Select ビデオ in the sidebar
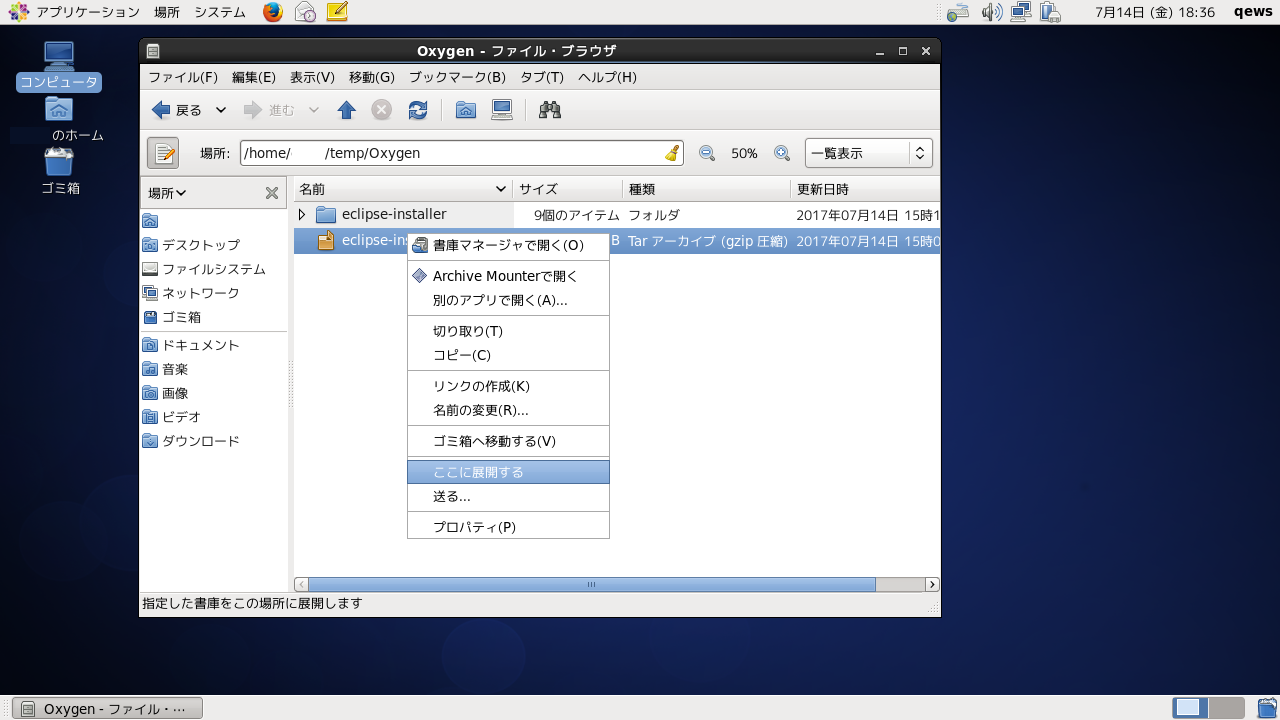The width and height of the screenshot is (1280, 720). click(x=172, y=417)
